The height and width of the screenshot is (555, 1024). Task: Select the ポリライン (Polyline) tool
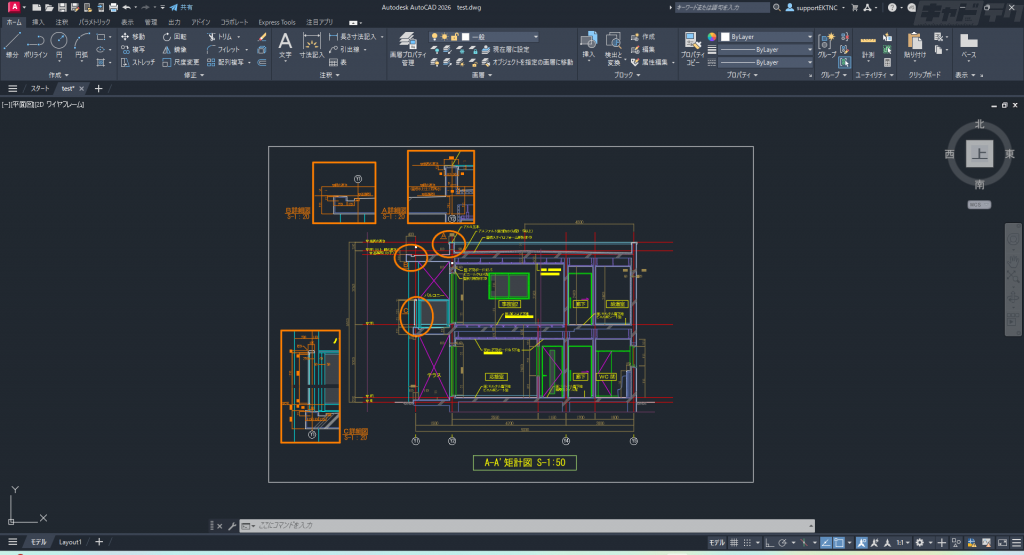35,44
